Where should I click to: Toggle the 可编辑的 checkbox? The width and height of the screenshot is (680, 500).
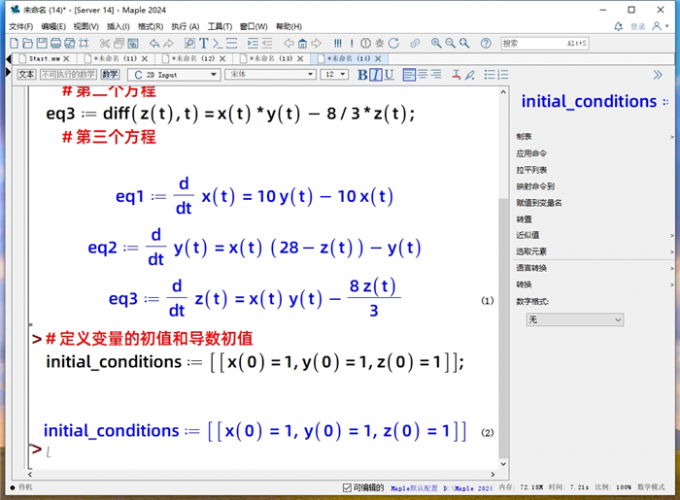(x=345, y=488)
